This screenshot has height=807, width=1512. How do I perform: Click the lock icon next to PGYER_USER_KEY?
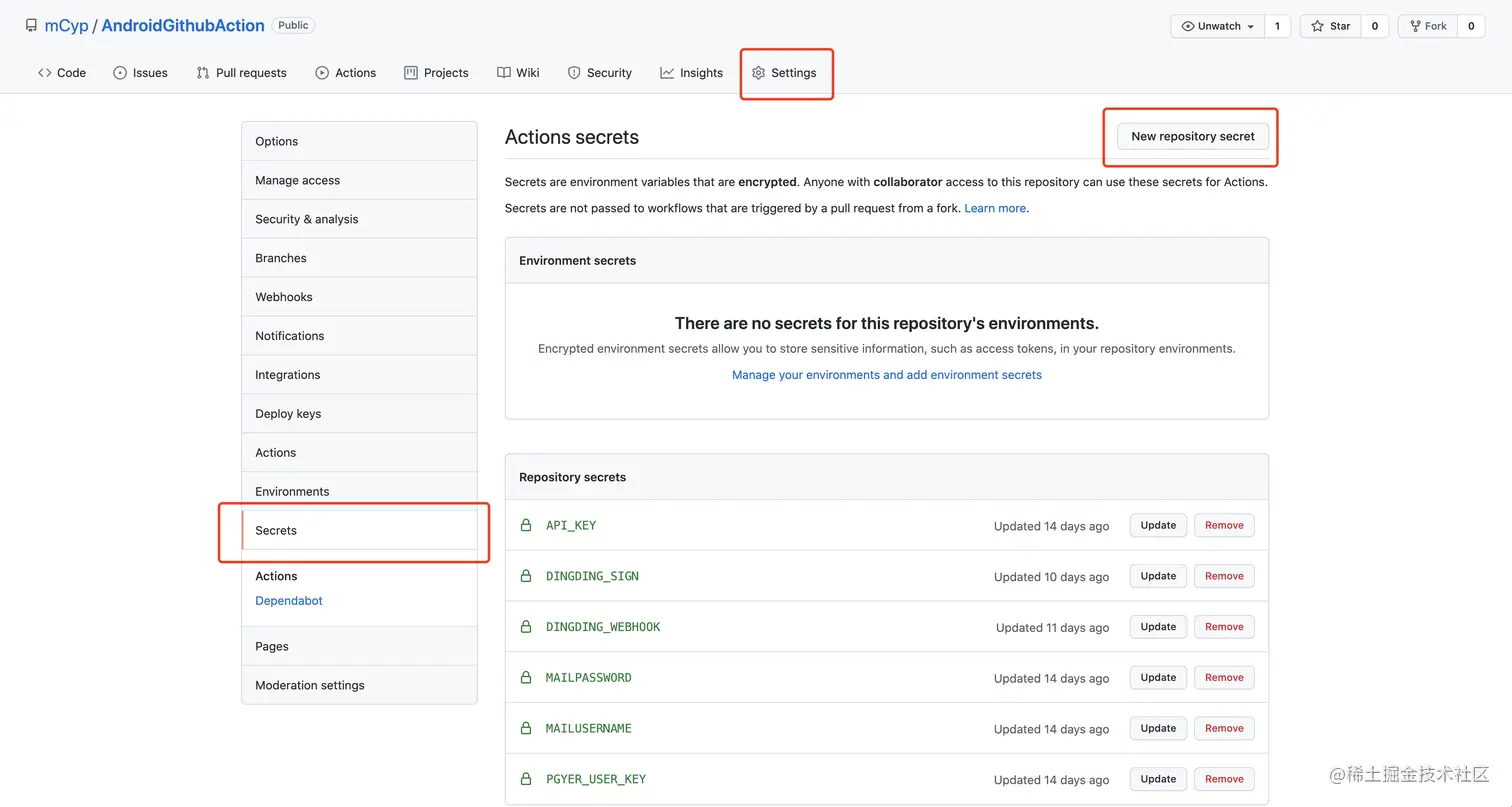[526, 779]
